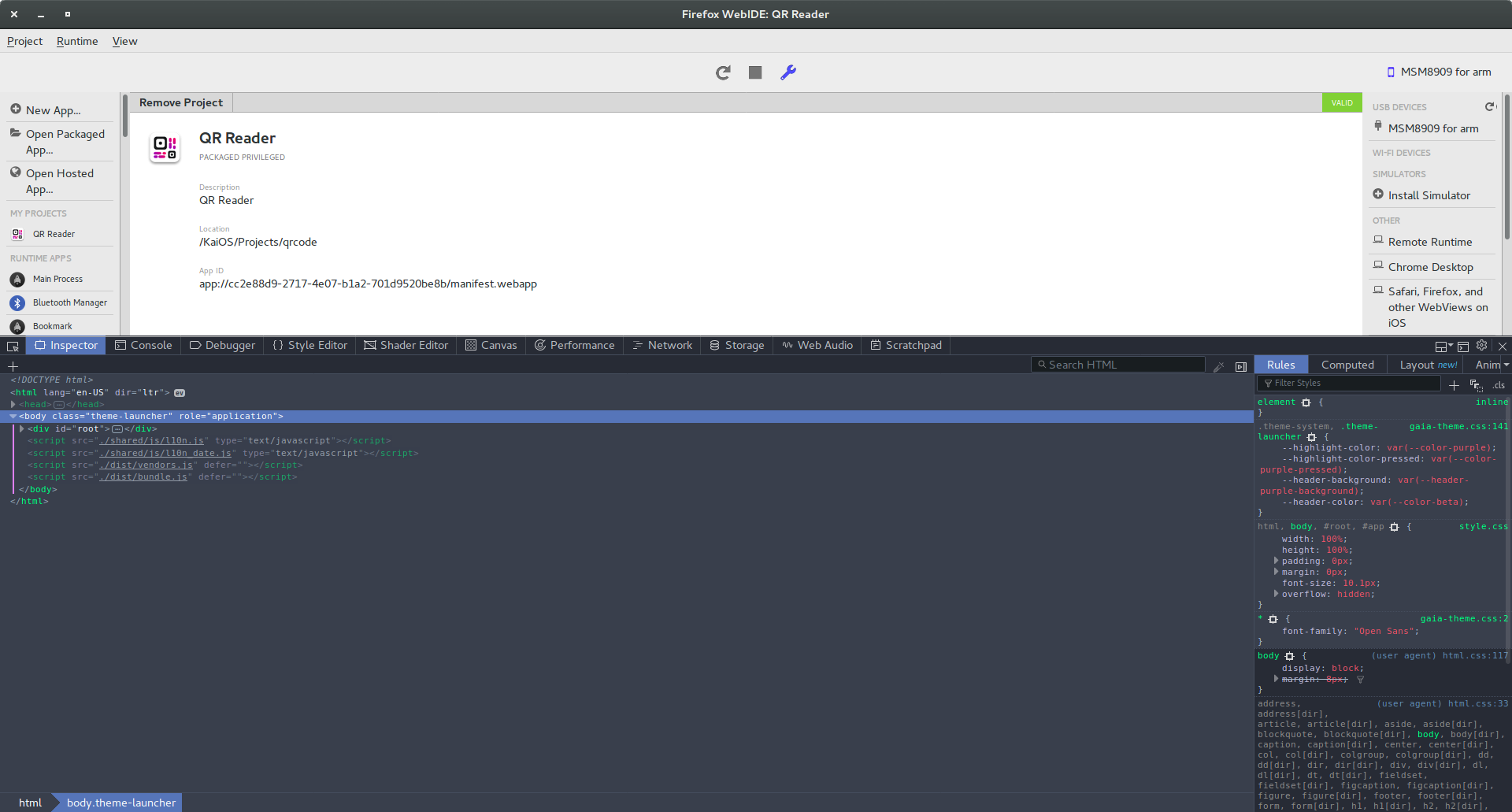Image resolution: width=1512 pixels, height=812 pixels.
Task: Open the Style Editor tab
Action: click(309, 346)
